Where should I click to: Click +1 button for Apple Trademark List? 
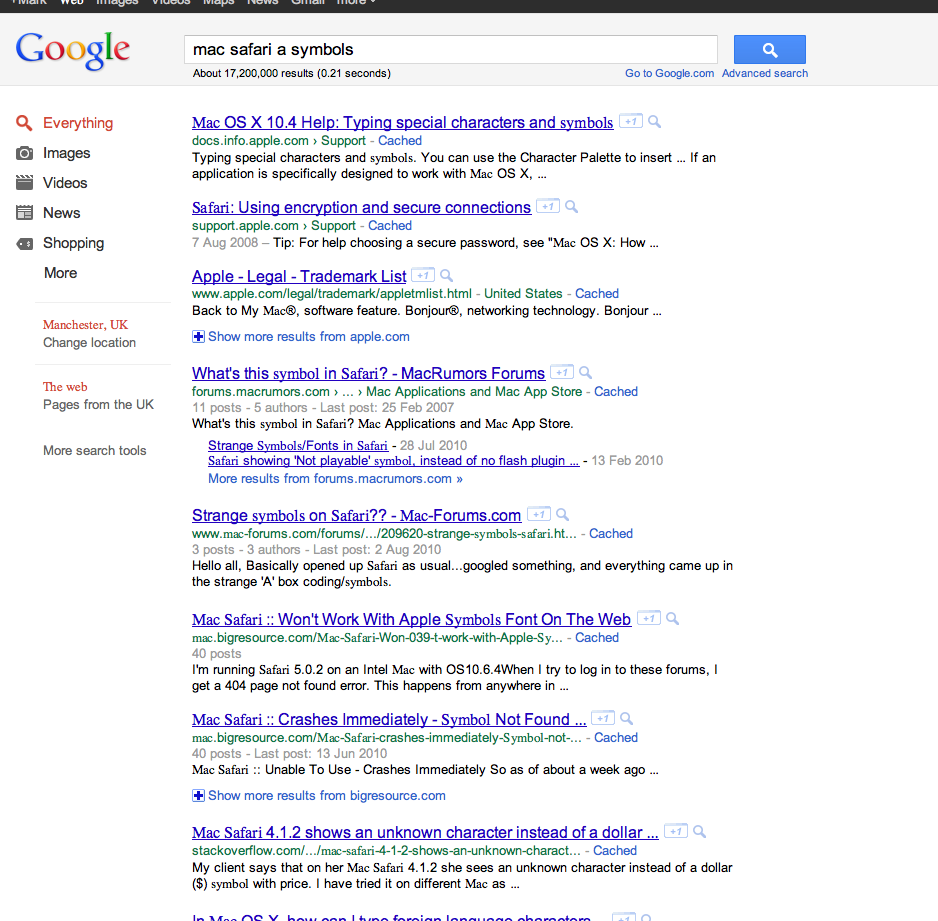[x=424, y=275]
